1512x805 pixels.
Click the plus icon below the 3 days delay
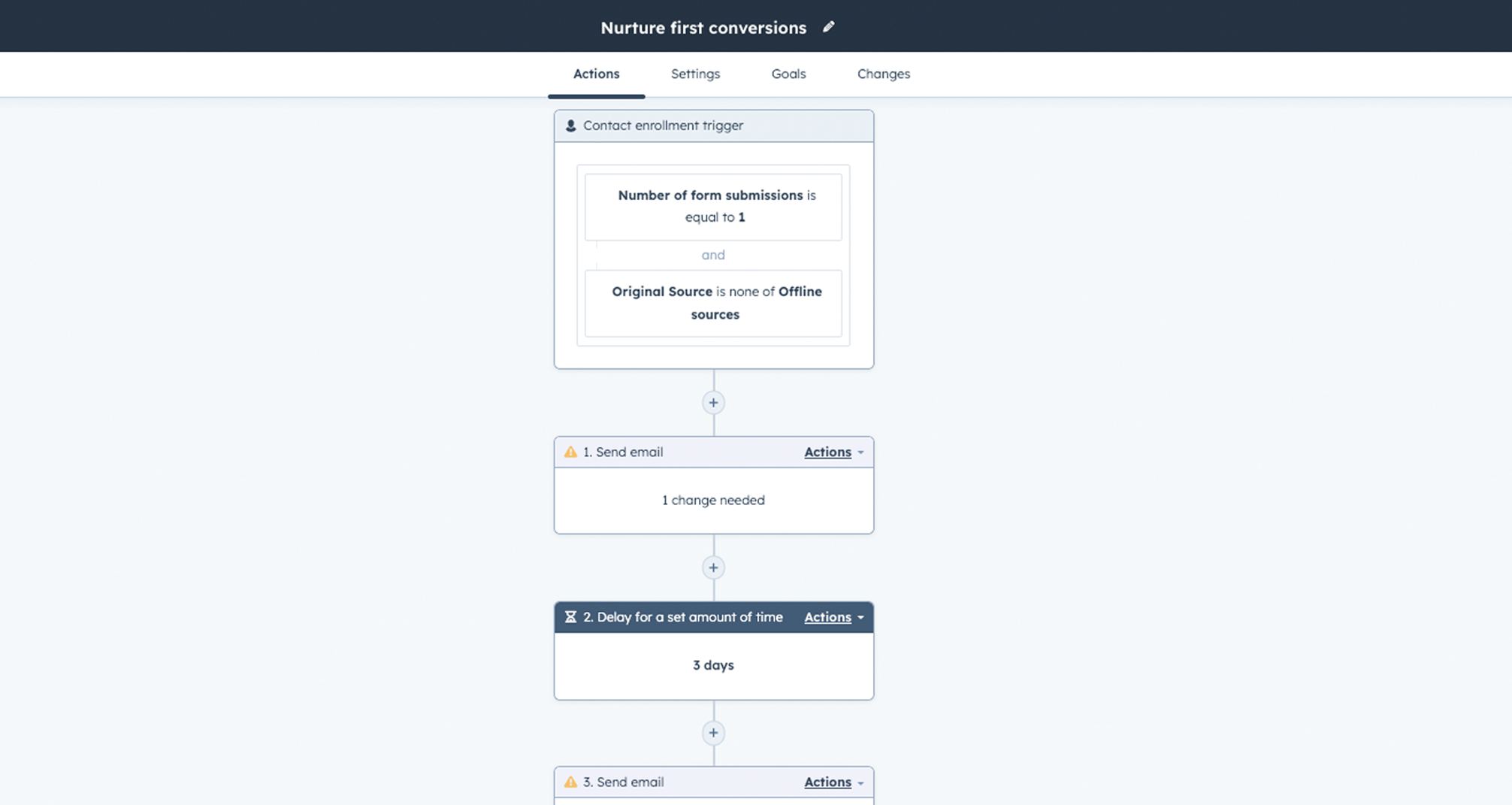tap(713, 733)
